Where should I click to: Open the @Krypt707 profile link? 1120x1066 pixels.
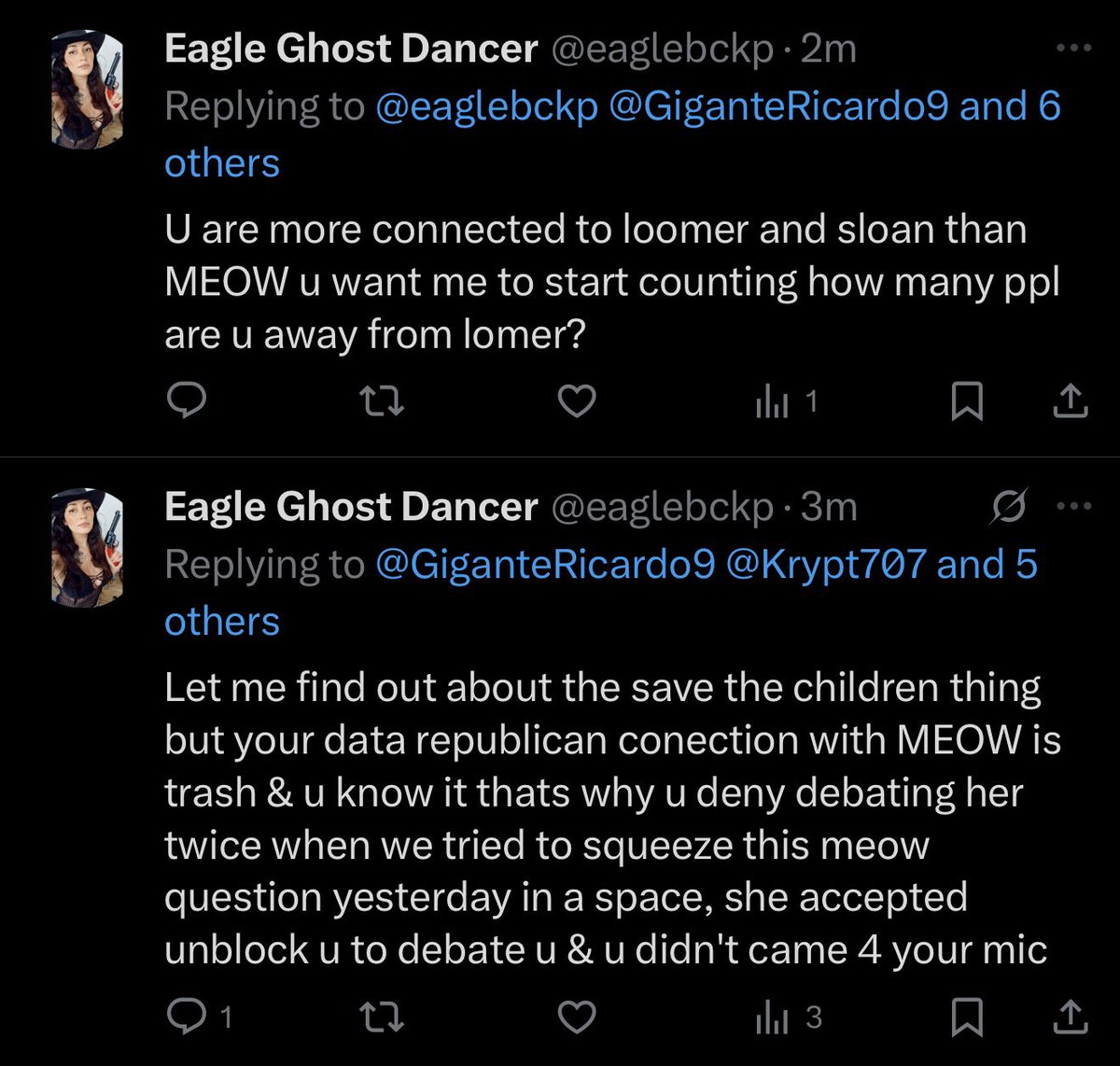click(x=825, y=565)
